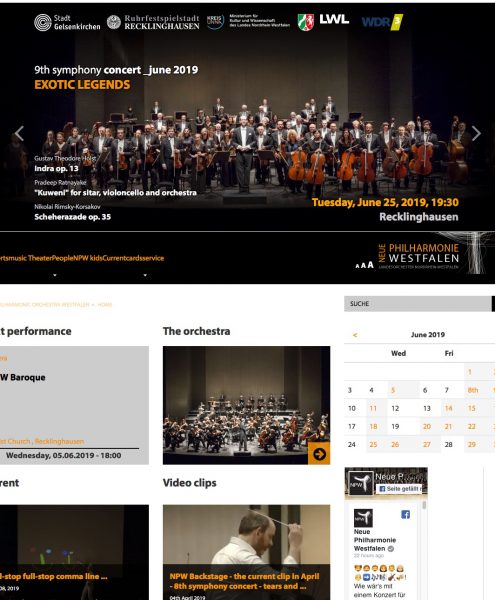Viewport: 495px width, 600px height.
Task: Open the orange arrow on the orchestra photo
Action: click(319, 454)
